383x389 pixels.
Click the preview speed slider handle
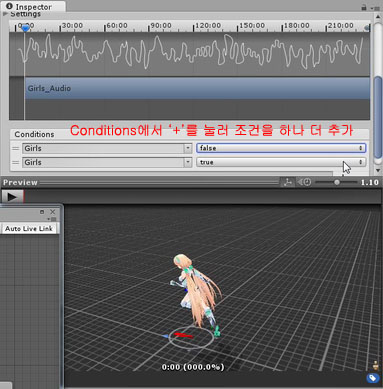click(337, 182)
